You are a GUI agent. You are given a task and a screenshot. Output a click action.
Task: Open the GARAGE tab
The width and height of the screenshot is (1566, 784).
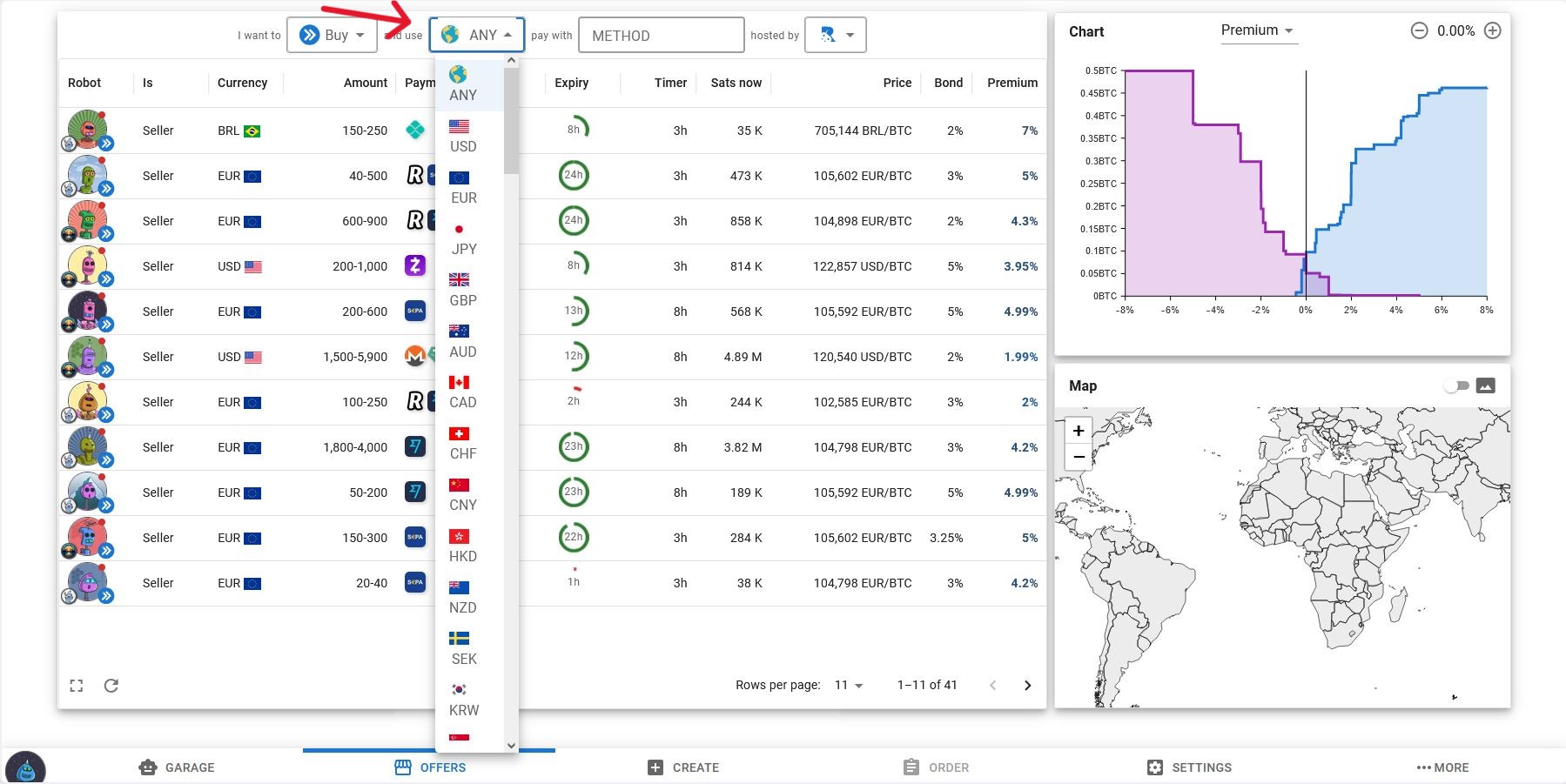[175, 767]
